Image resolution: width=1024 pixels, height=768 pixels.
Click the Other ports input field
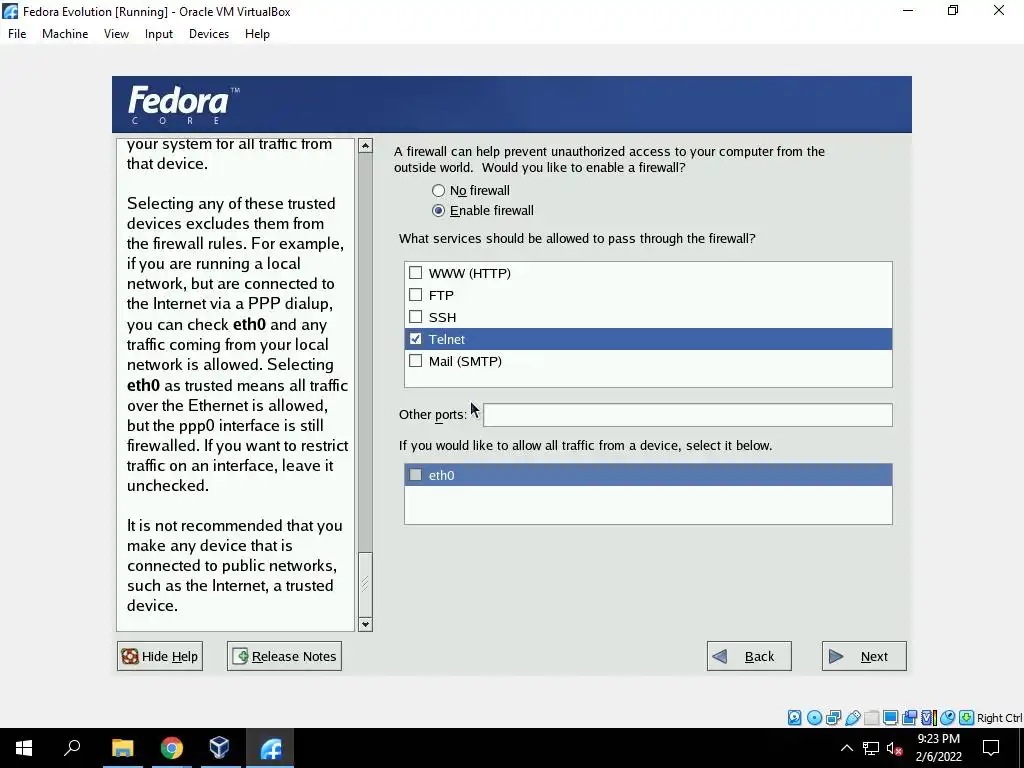click(688, 415)
